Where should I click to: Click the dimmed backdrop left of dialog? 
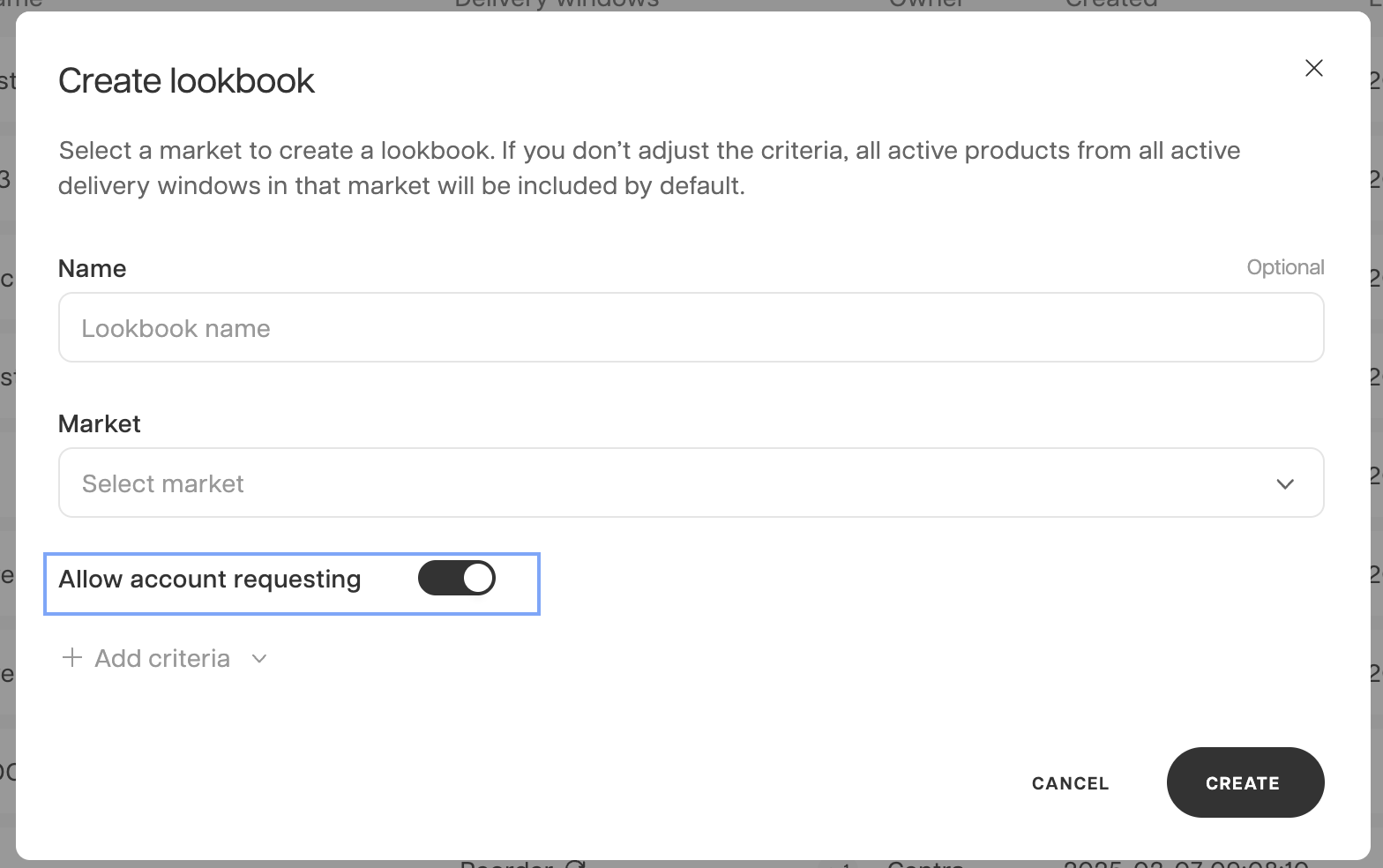[x=7, y=476]
